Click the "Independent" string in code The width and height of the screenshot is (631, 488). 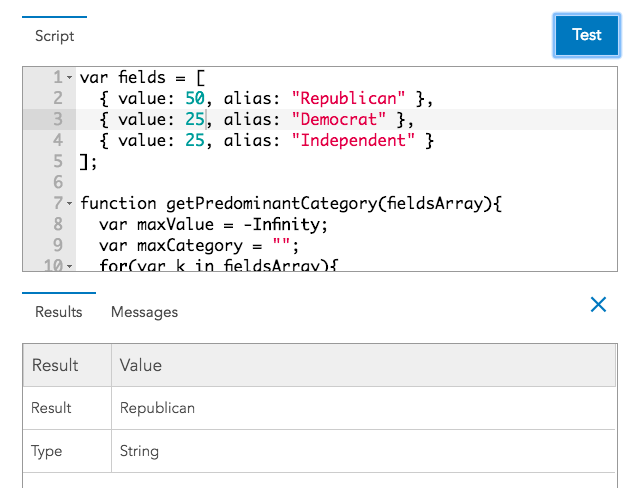click(352, 141)
